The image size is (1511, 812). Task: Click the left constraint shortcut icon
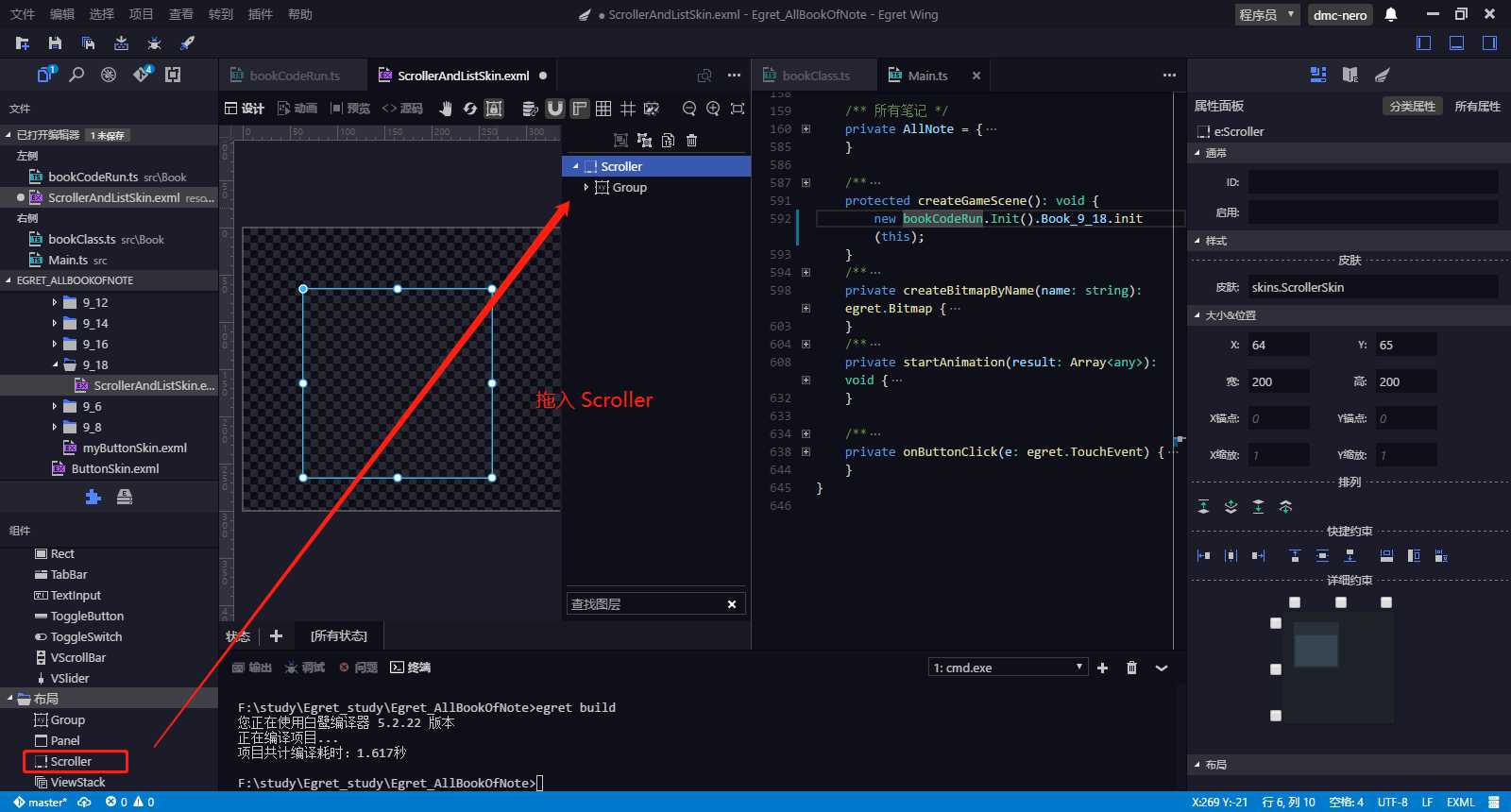[1203, 556]
